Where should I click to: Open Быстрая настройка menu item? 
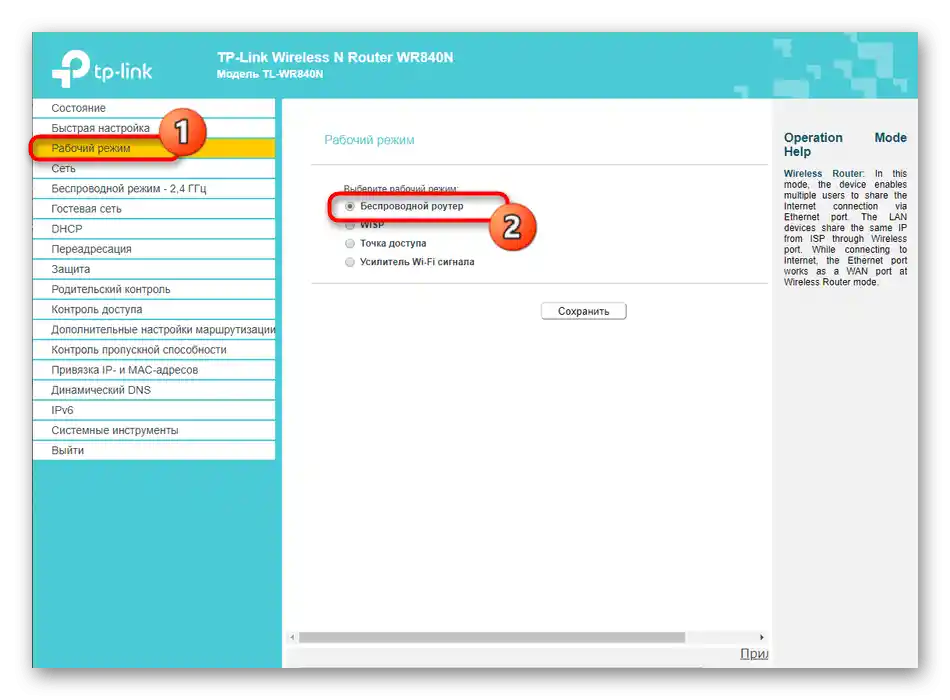click(x=154, y=128)
